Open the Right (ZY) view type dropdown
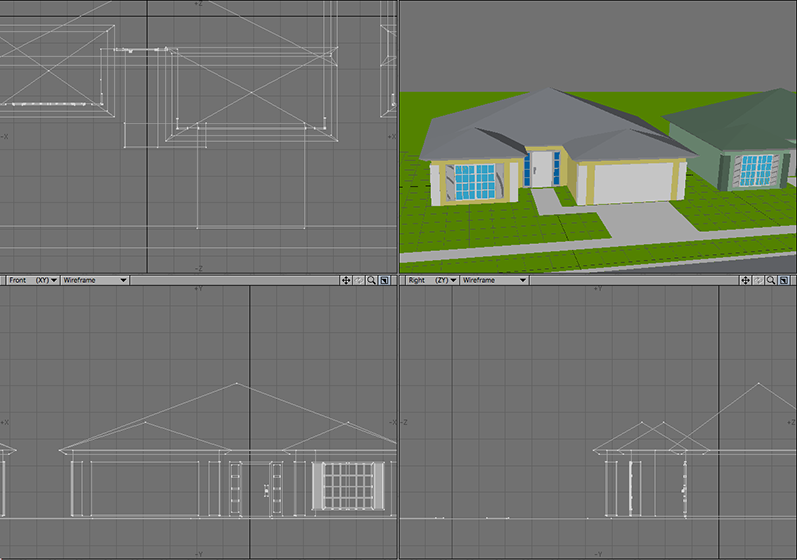This screenshot has width=797, height=560. click(431, 281)
